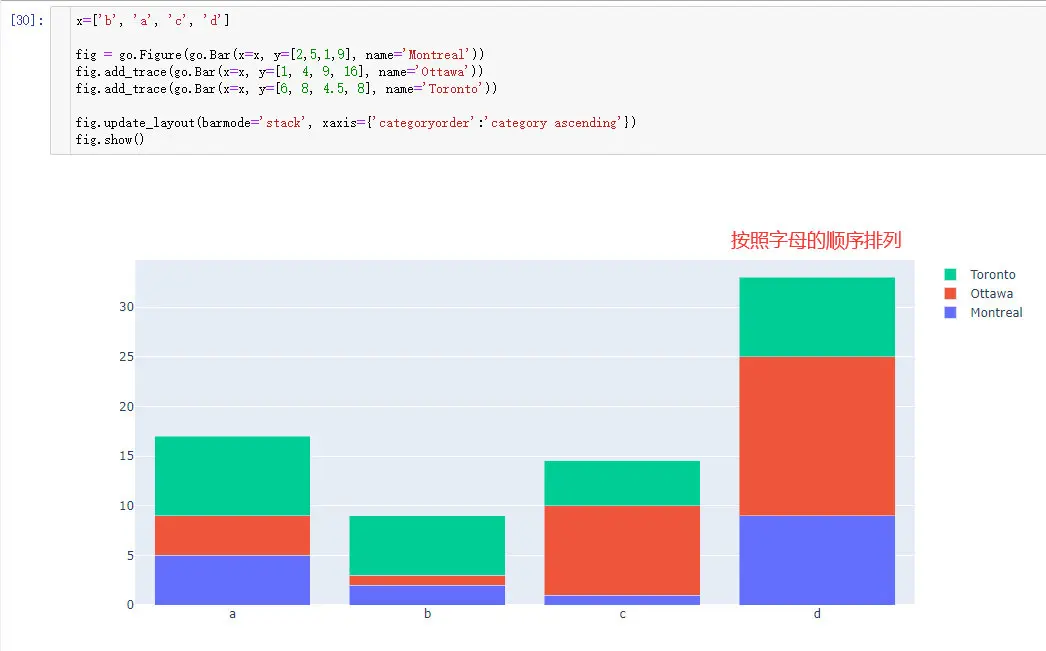Click the red Ottawa segment of bar c
This screenshot has height=651, width=1046.
click(622, 550)
